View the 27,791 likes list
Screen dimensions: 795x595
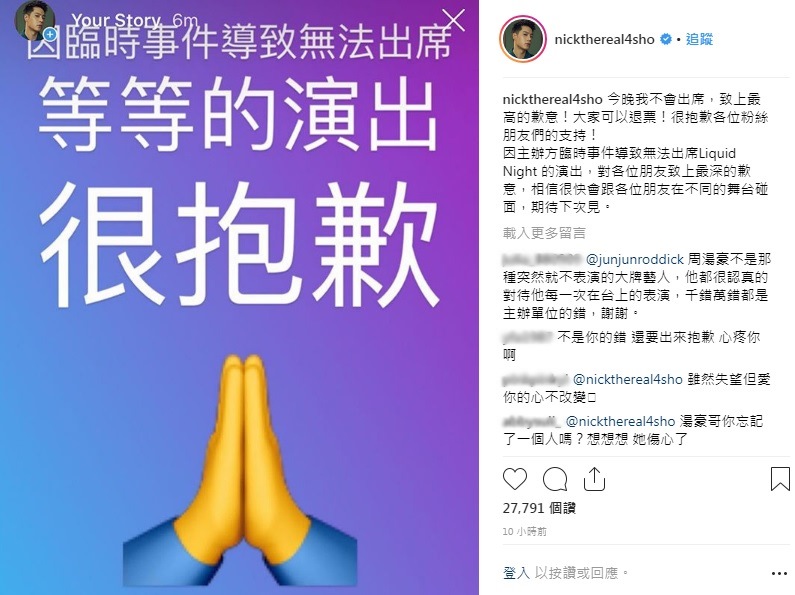[x=539, y=508]
